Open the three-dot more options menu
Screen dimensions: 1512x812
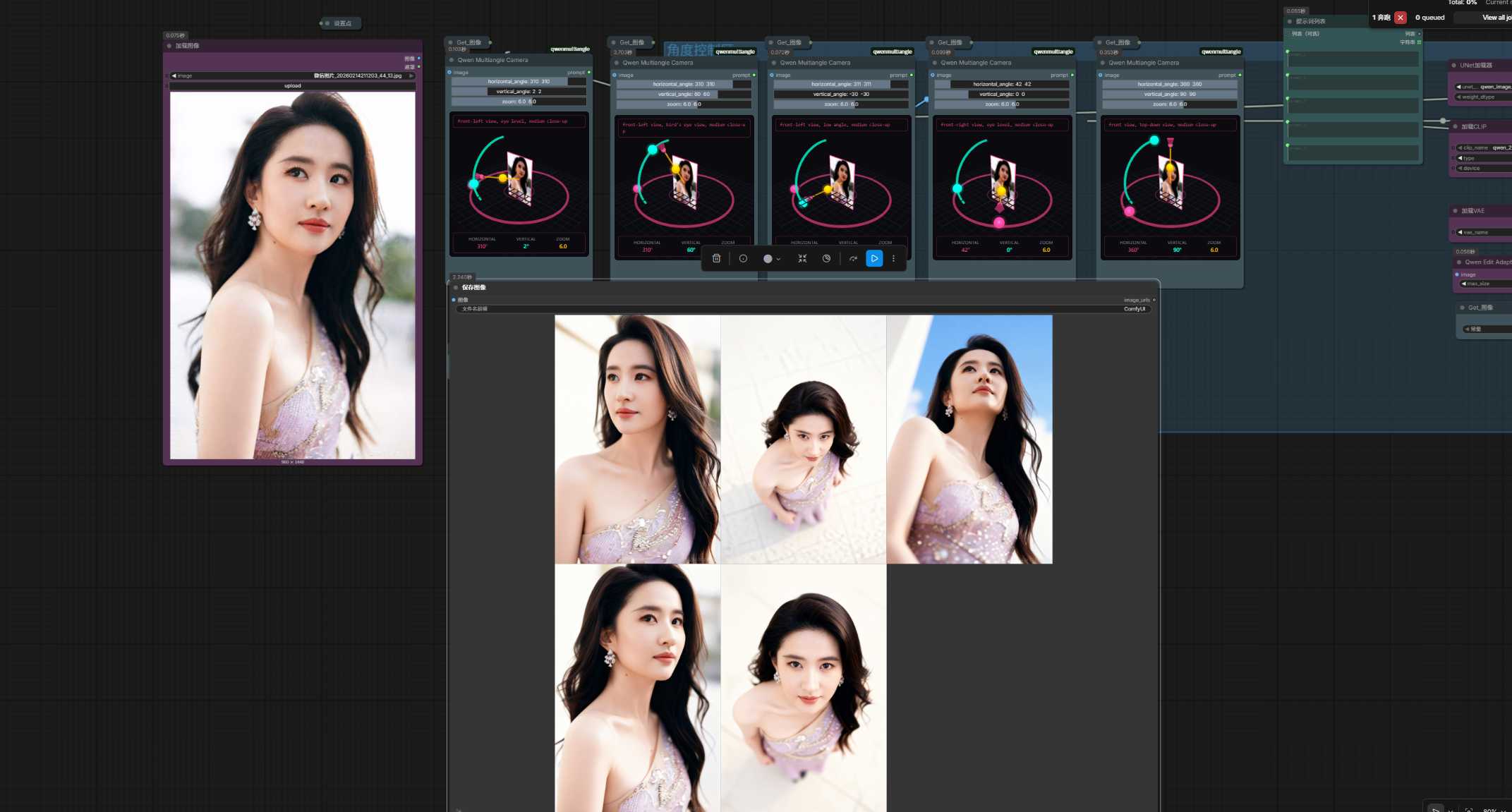[893, 259]
